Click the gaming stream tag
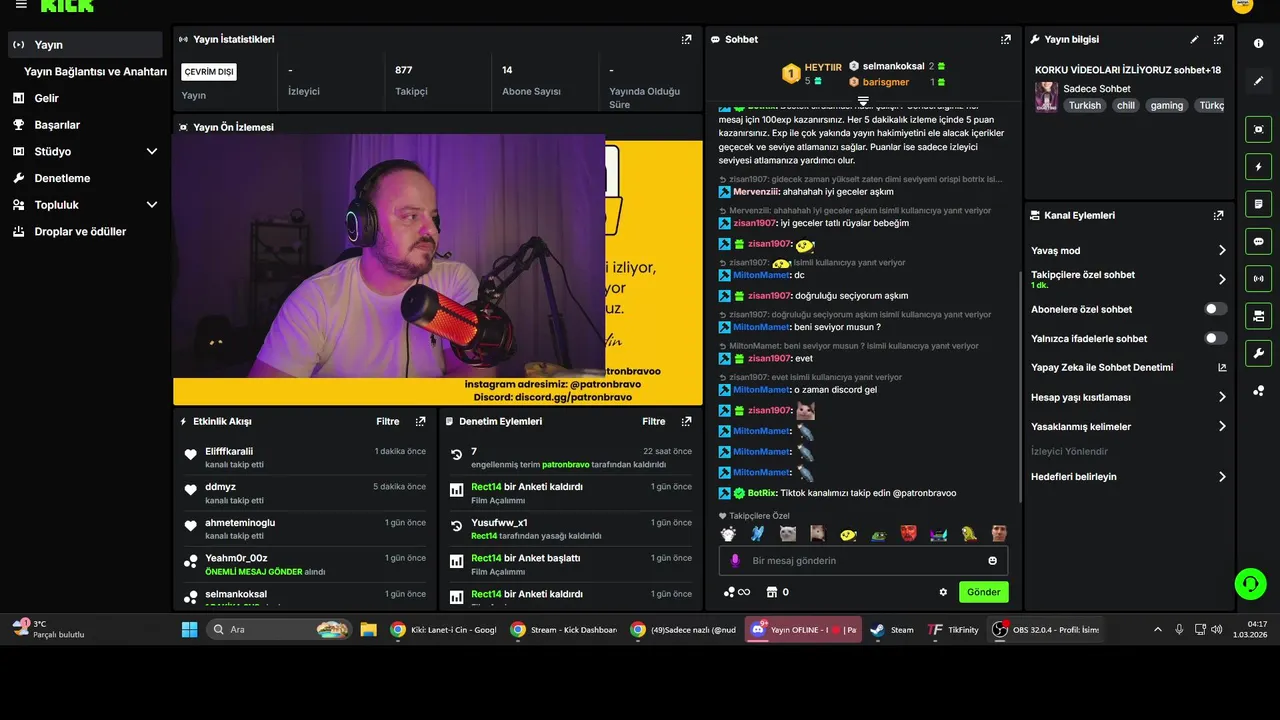 1167,105
